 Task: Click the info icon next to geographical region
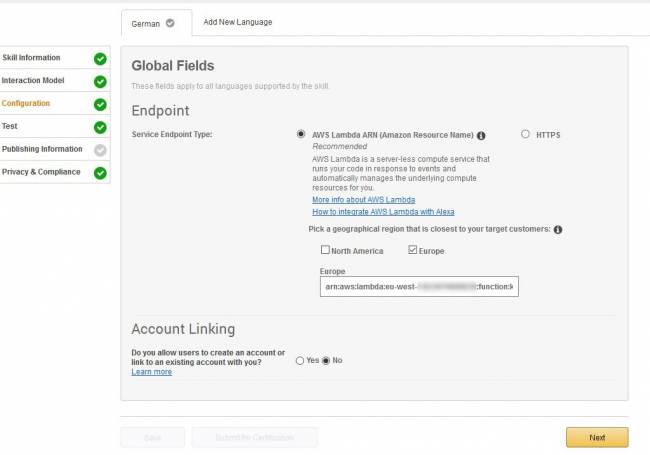click(x=557, y=230)
